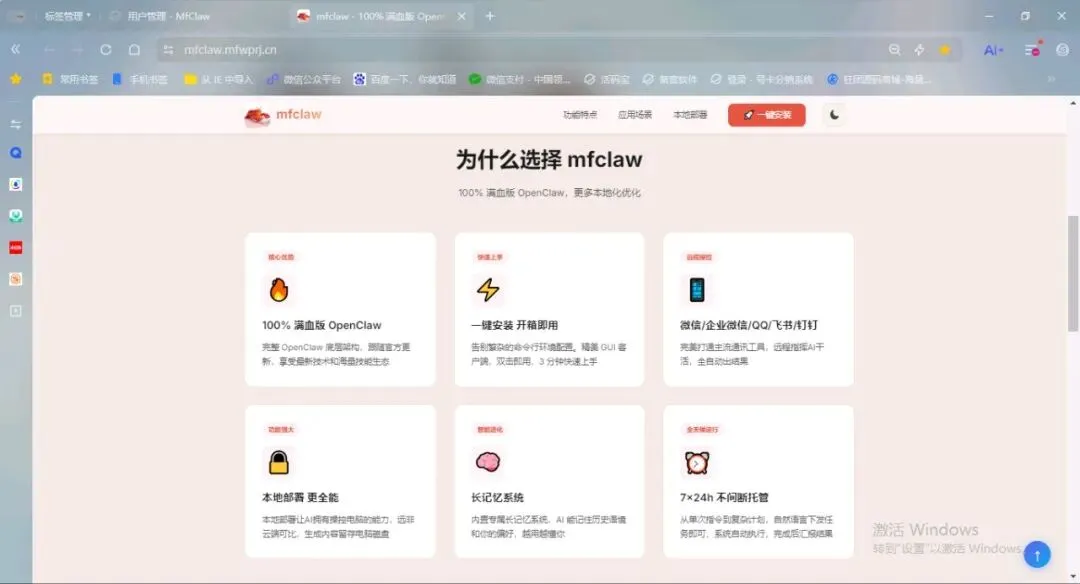The width and height of the screenshot is (1080, 584).
Task: Click the 长记忆系统 card title
Action: point(497,497)
